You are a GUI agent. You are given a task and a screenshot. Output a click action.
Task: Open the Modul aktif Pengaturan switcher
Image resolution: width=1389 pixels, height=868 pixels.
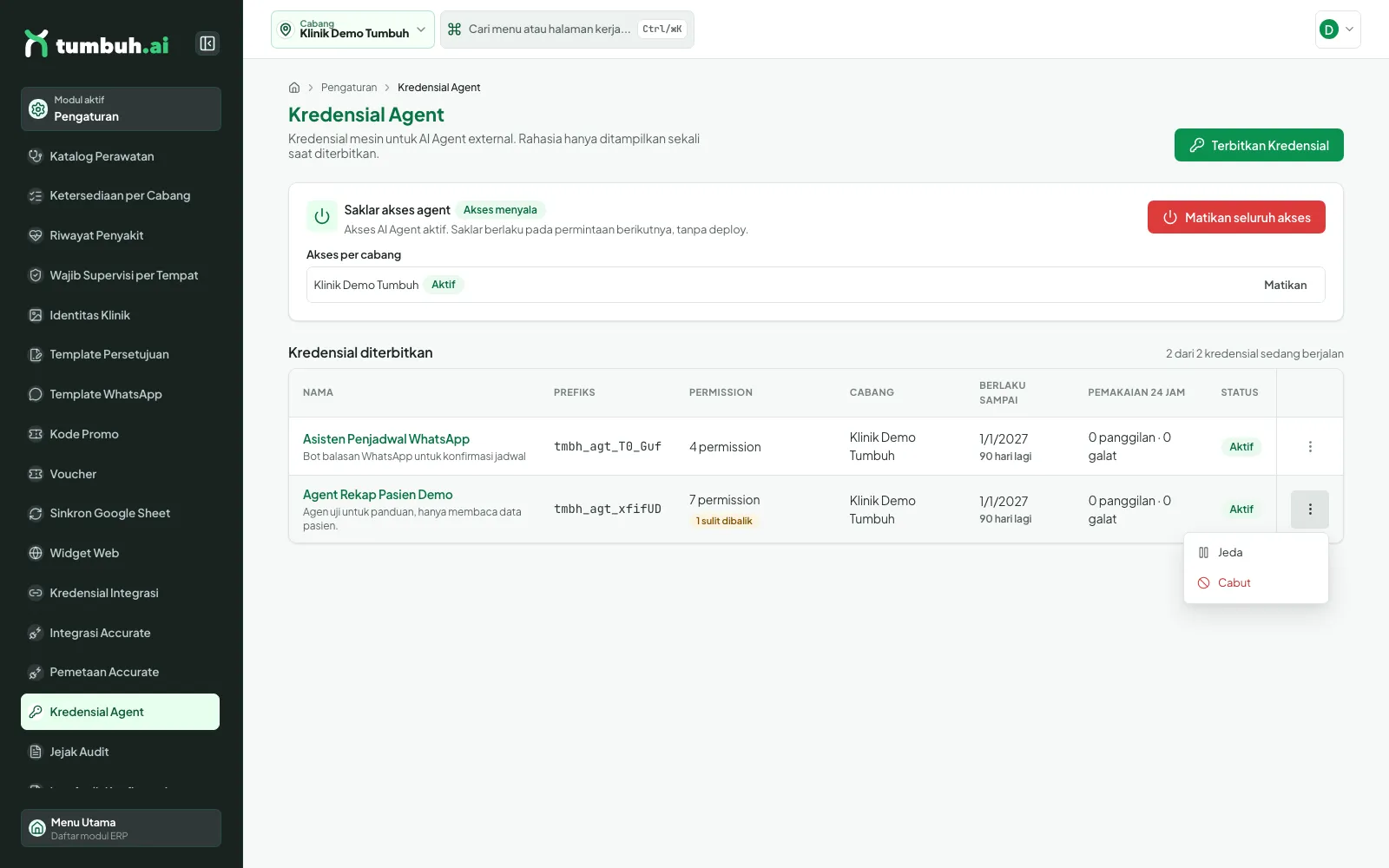(122, 108)
